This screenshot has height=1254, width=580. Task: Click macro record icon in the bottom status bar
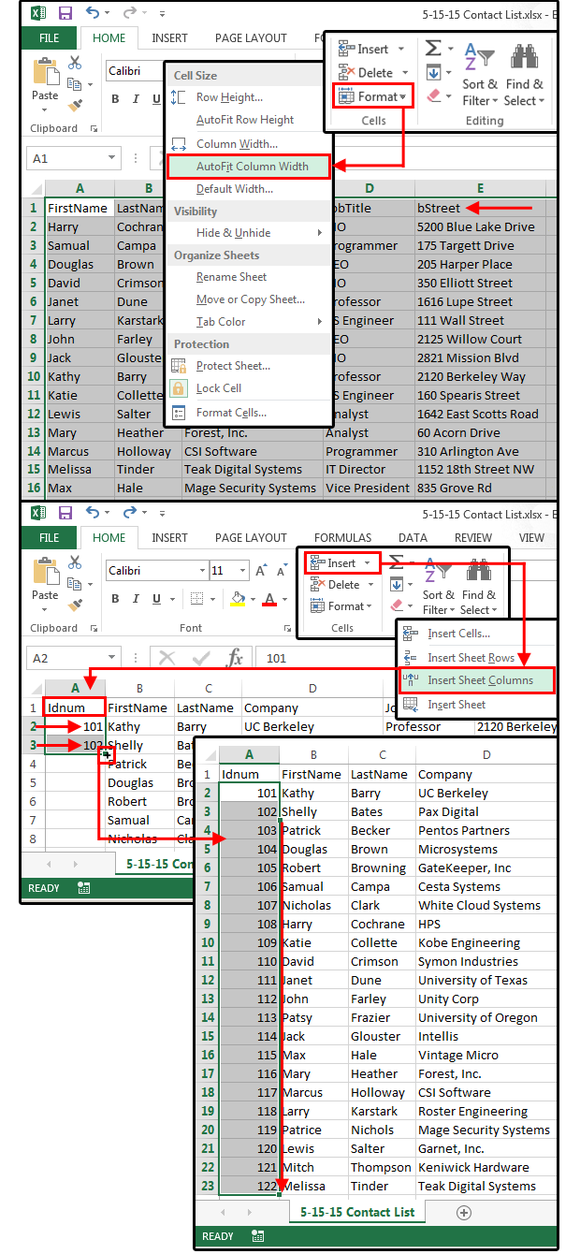click(x=258, y=1236)
